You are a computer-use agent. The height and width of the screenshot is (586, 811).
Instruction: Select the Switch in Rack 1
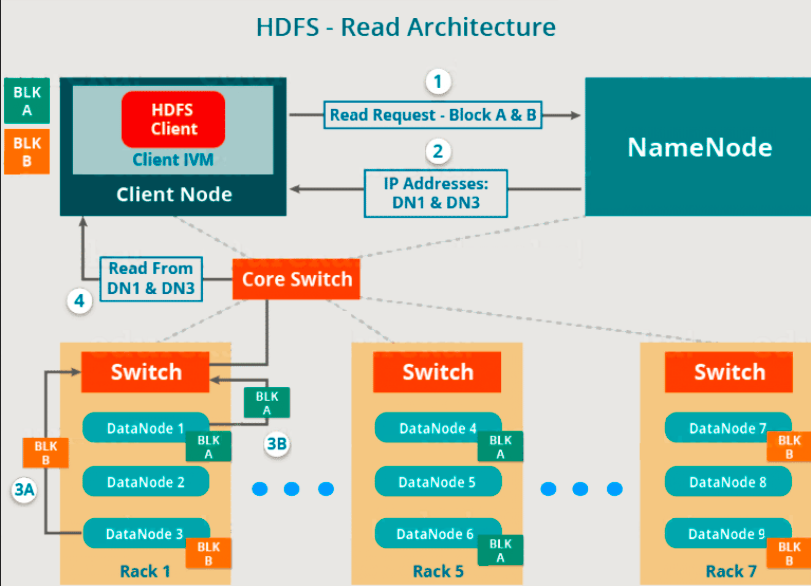pos(145,372)
